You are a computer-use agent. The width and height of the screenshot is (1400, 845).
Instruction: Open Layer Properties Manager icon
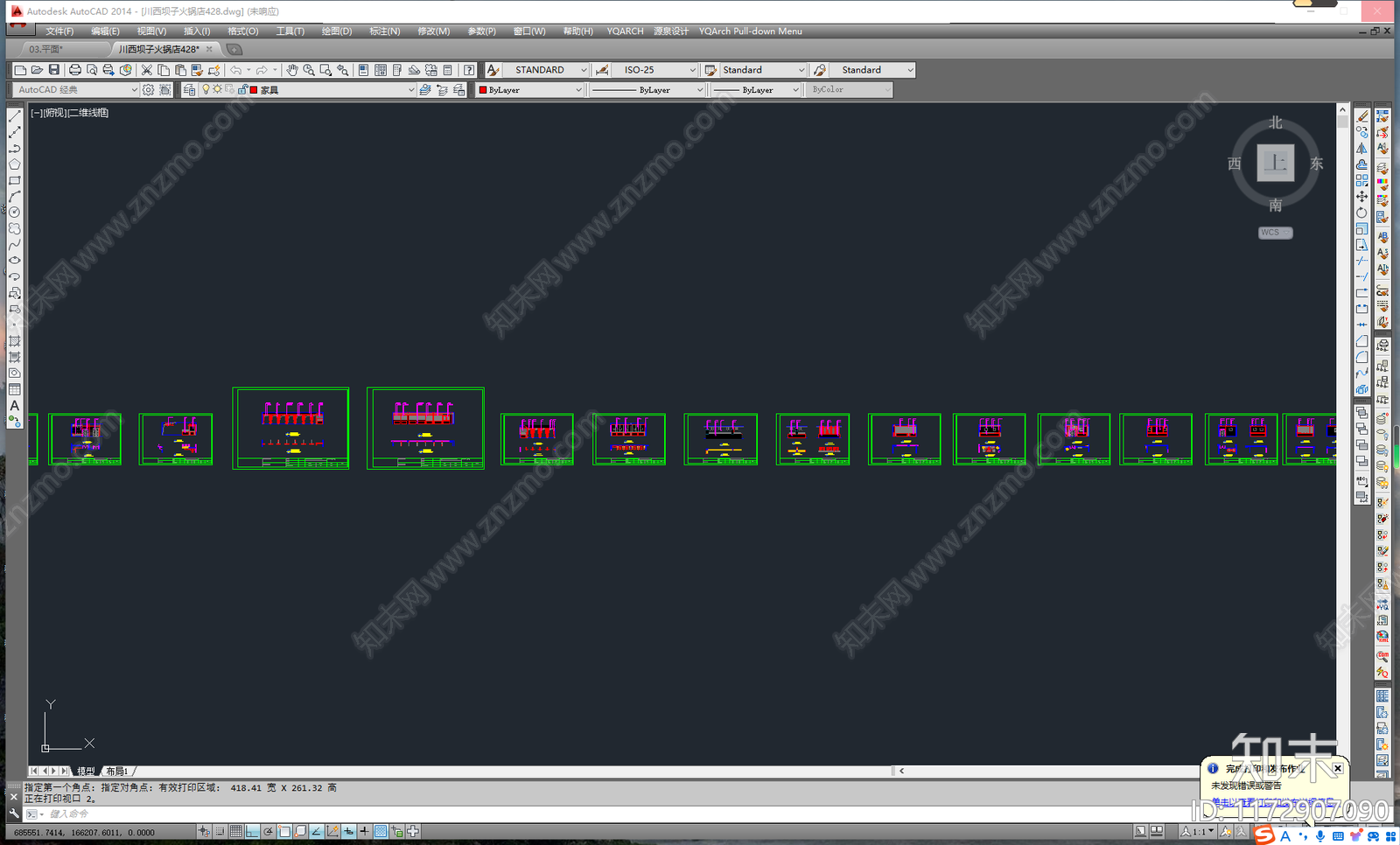click(x=189, y=90)
